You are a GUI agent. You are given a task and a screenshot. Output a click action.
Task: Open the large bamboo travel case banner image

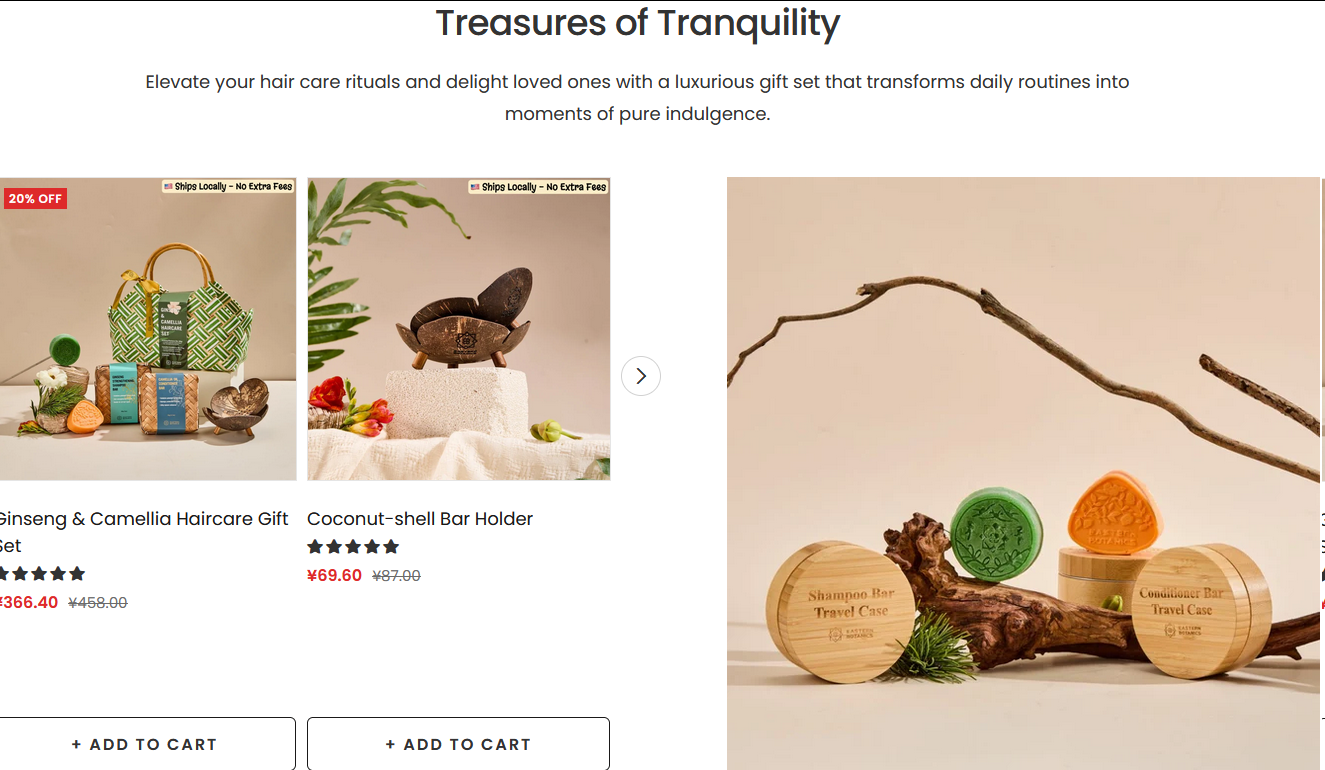pyautogui.click(x=1023, y=474)
